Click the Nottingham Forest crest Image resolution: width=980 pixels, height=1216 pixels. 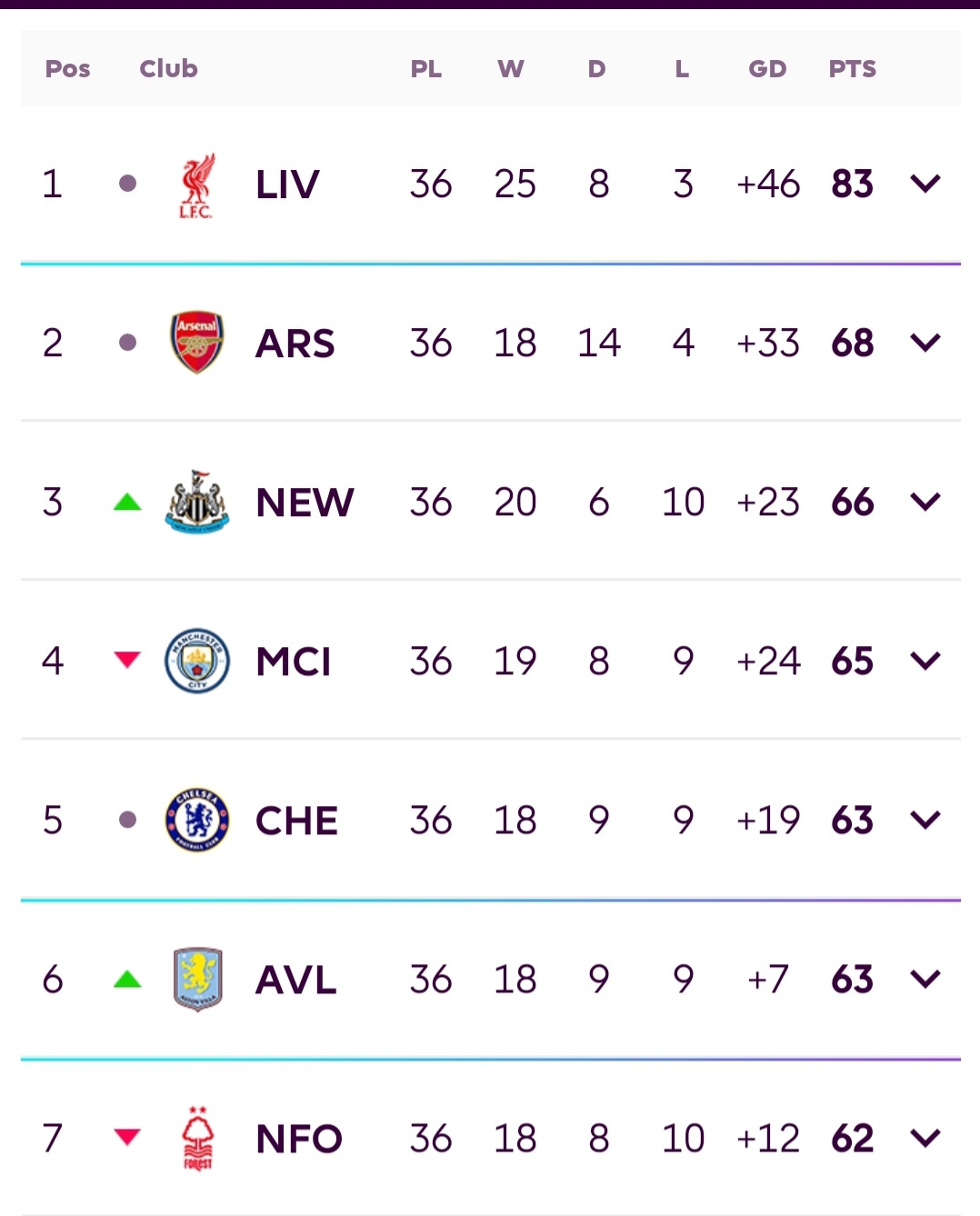pyautogui.click(x=196, y=1137)
